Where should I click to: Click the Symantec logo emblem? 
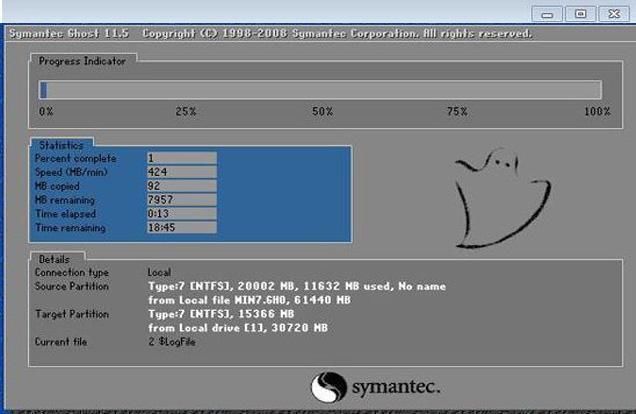[x=329, y=387]
